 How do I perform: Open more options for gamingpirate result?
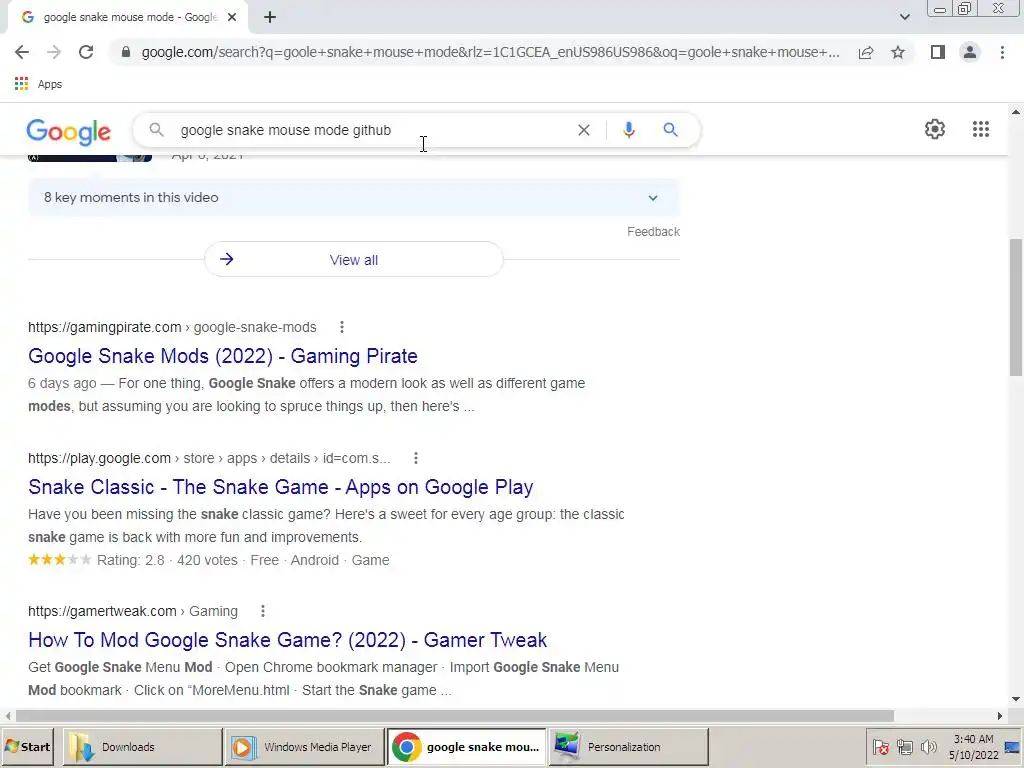coord(342,327)
